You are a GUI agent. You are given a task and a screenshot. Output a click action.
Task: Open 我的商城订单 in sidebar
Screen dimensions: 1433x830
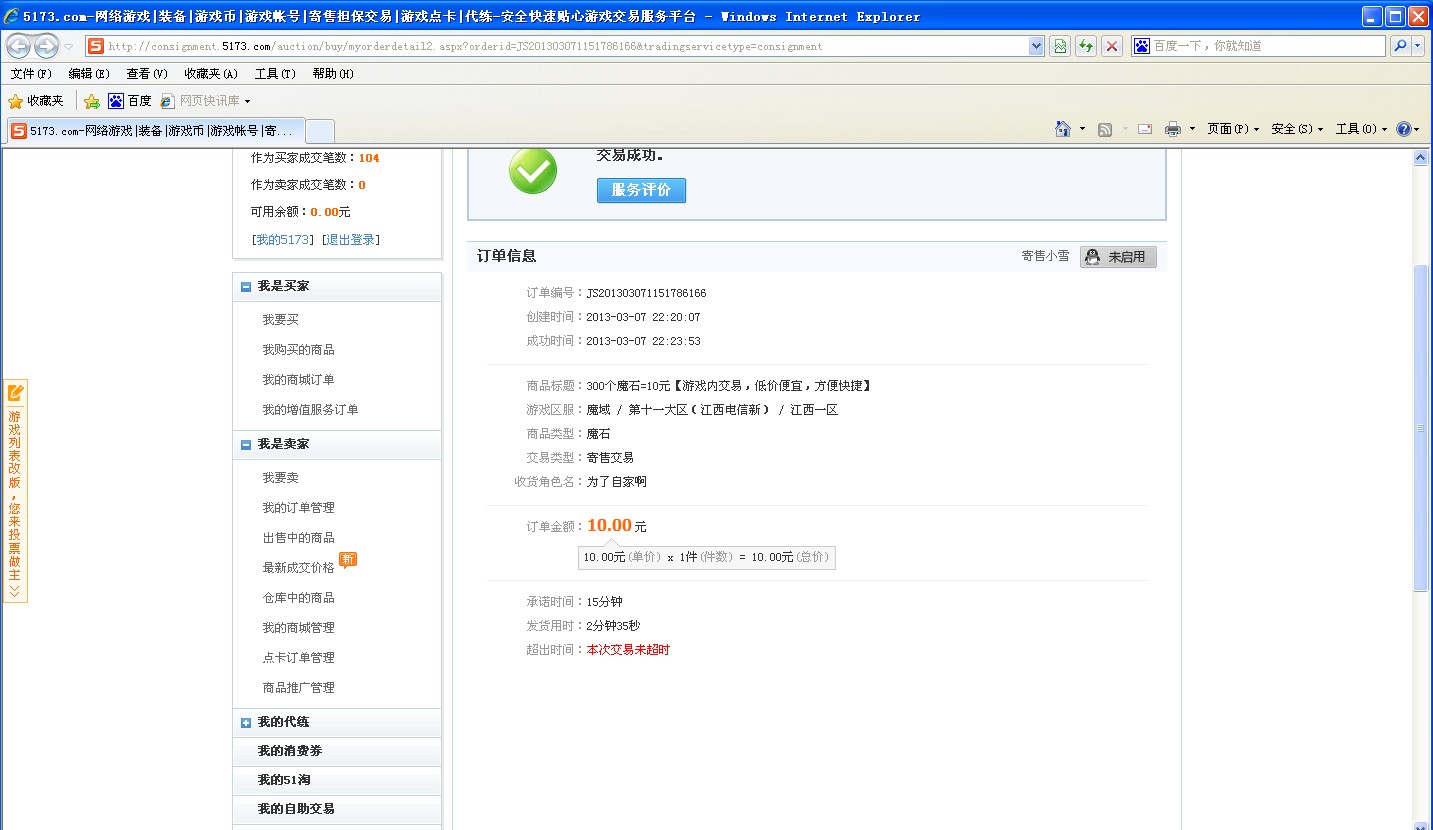(x=299, y=380)
